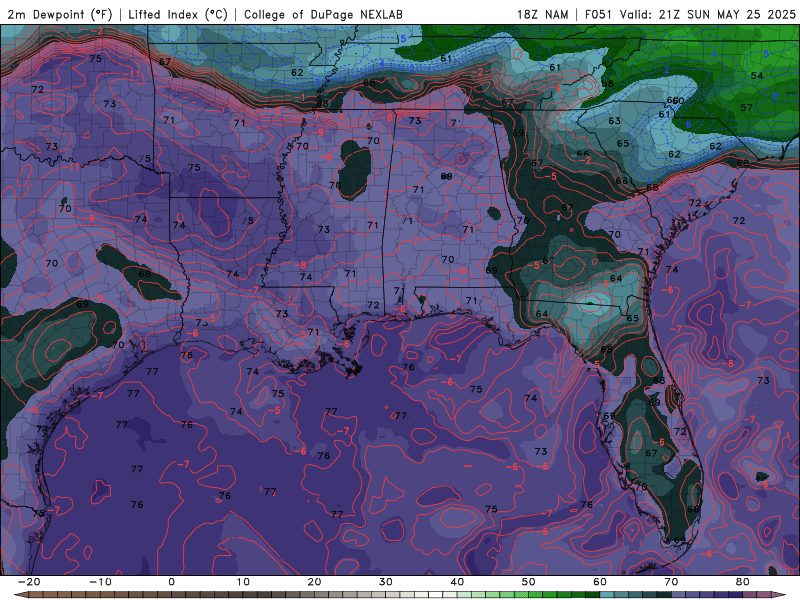Select the "College of DuPage NEXLAB" label
Screen dimensions: 800x600
click(x=323, y=14)
